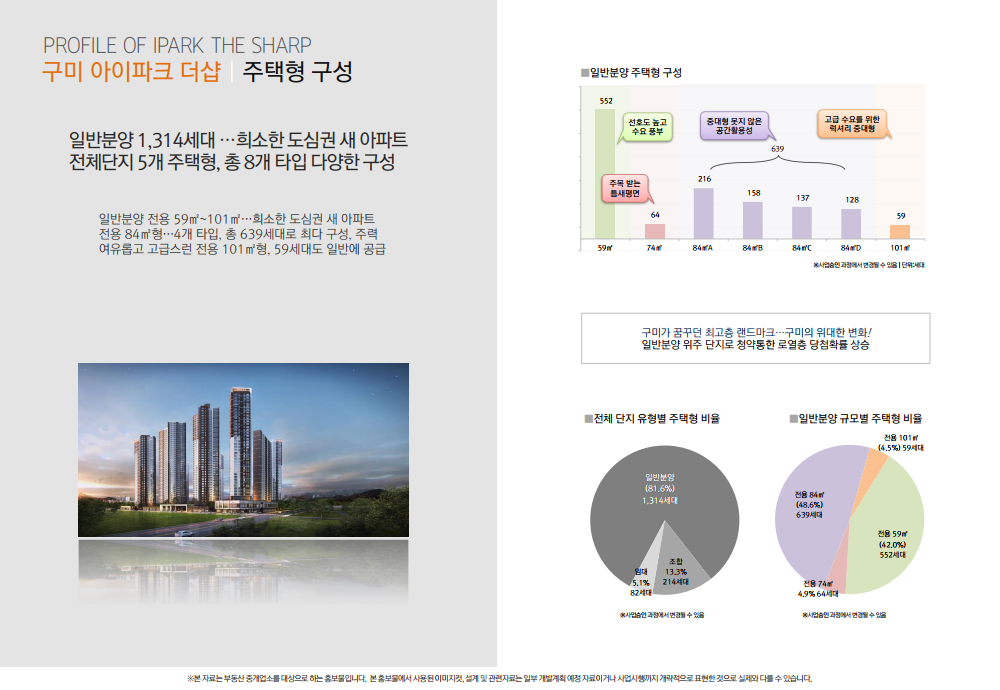The height and width of the screenshot is (690, 1000).
Task: Click the red callout "주목 받는 틈새평면"
Action: point(625,188)
